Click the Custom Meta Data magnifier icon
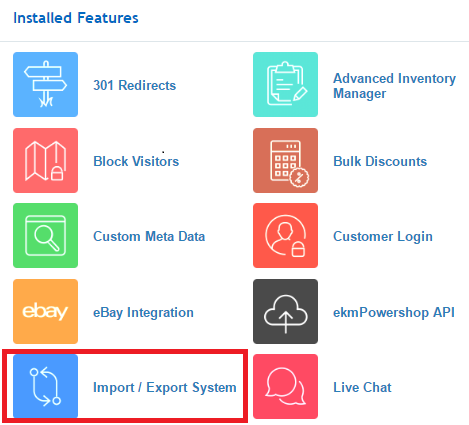 coord(46,235)
